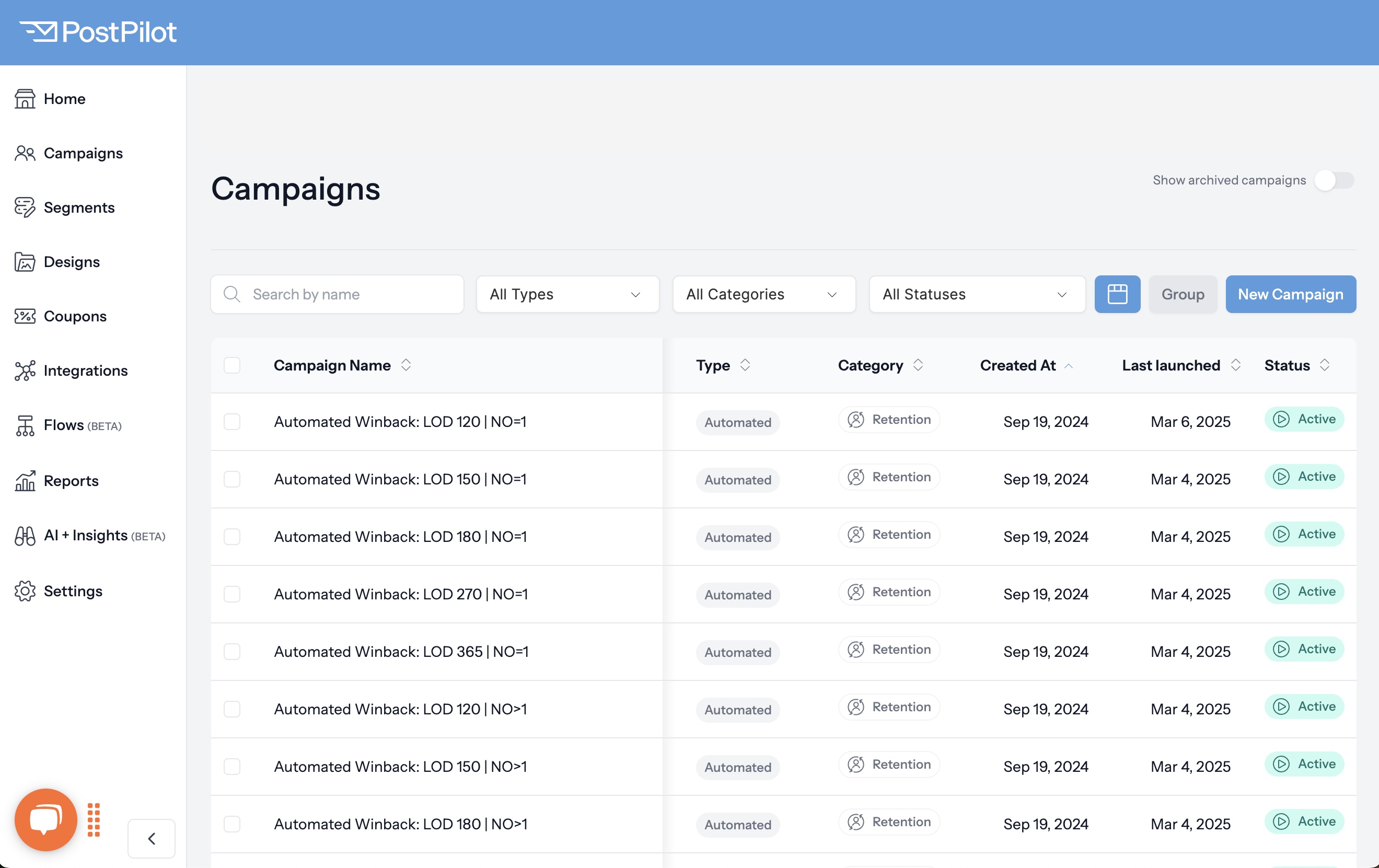Check box for LOD 120 | NO=1 campaign
Screen dimensions: 1379x868
coord(232,422)
